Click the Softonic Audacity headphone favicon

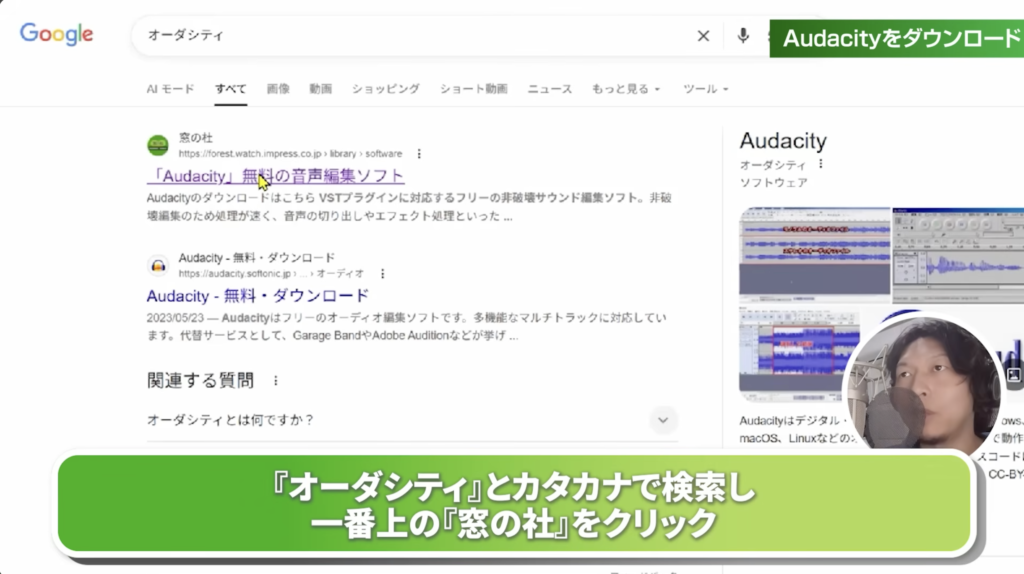(158, 265)
